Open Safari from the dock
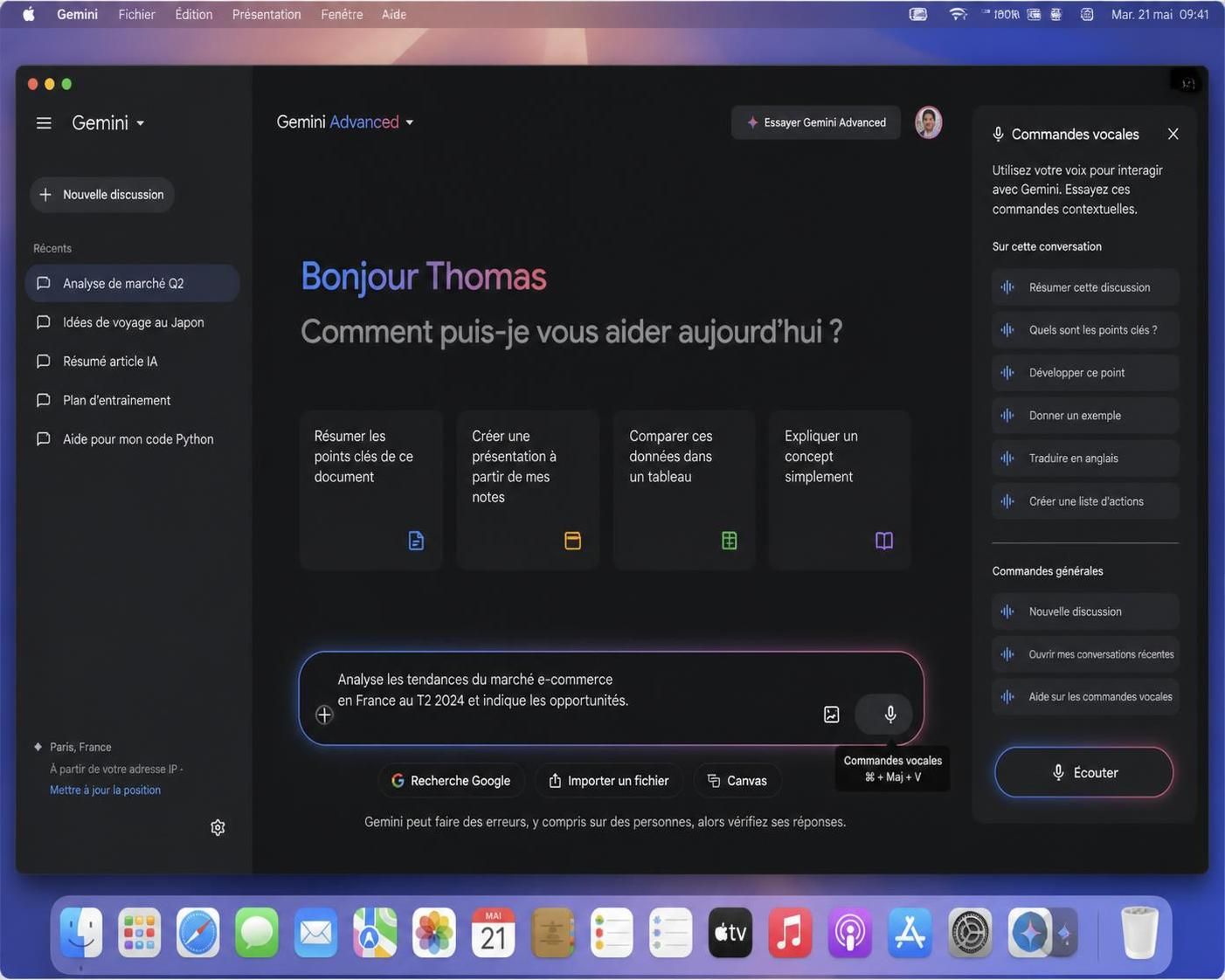Image resolution: width=1225 pixels, height=980 pixels. (x=198, y=933)
